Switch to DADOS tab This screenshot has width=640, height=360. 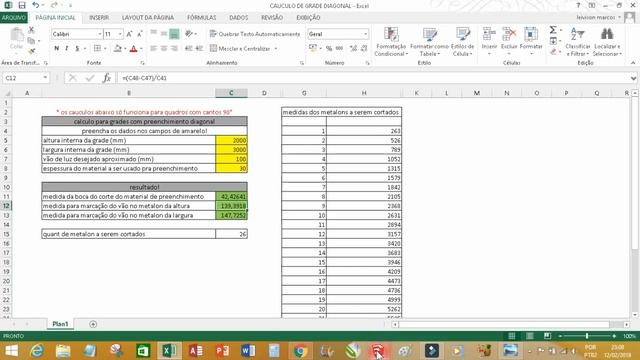(x=239, y=18)
